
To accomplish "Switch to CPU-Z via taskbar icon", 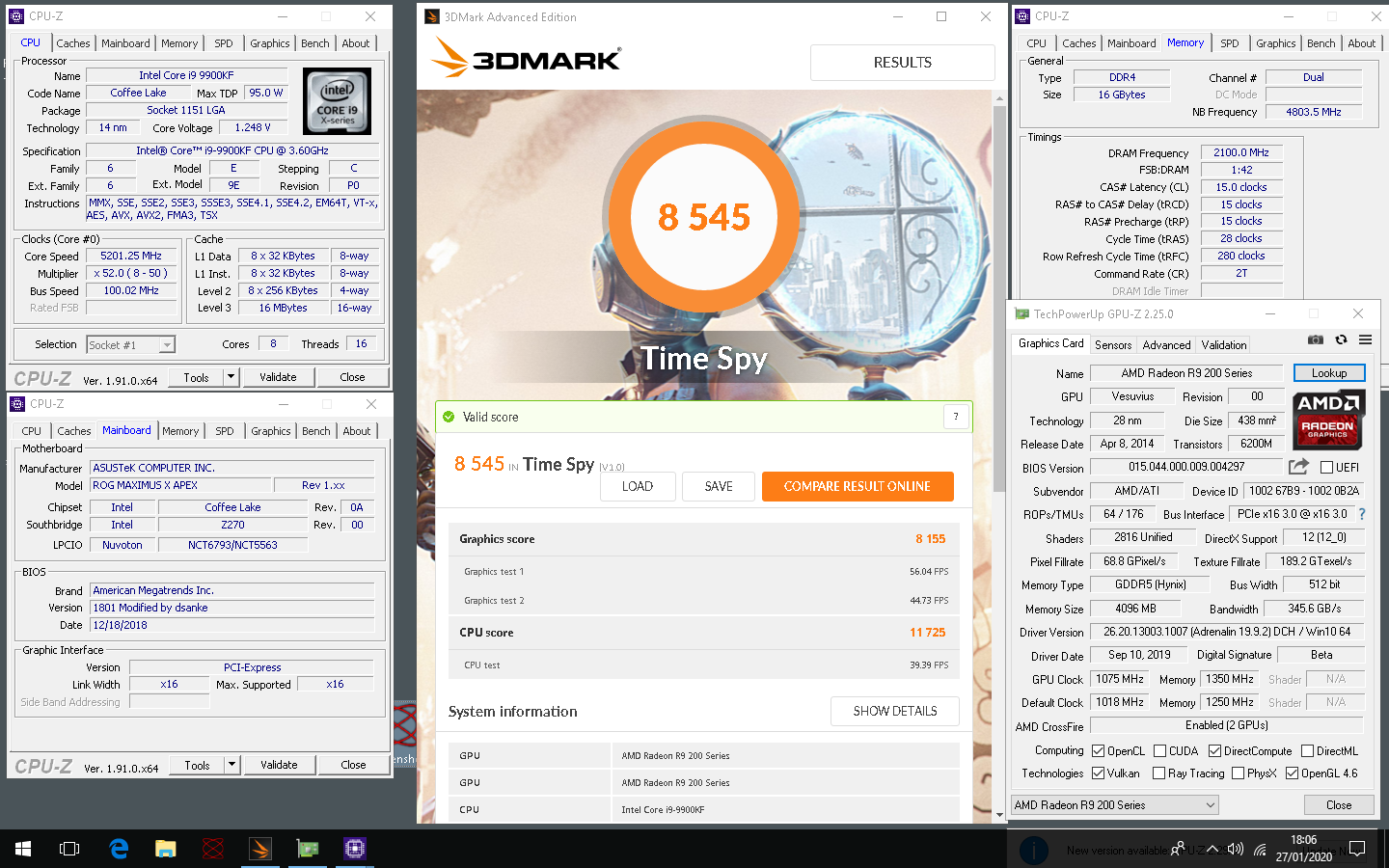I will [355, 849].
